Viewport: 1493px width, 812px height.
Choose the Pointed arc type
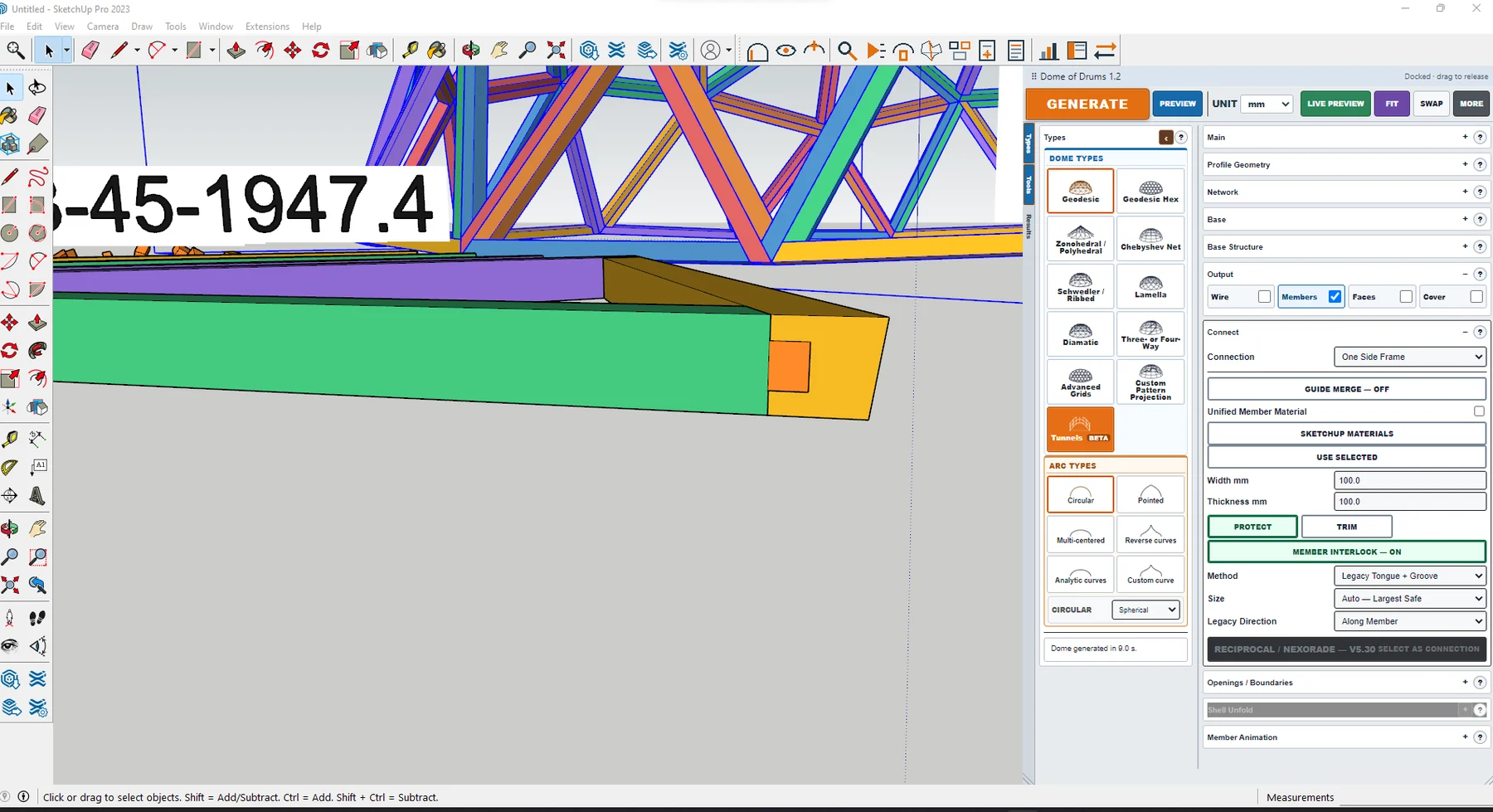[1150, 494]
